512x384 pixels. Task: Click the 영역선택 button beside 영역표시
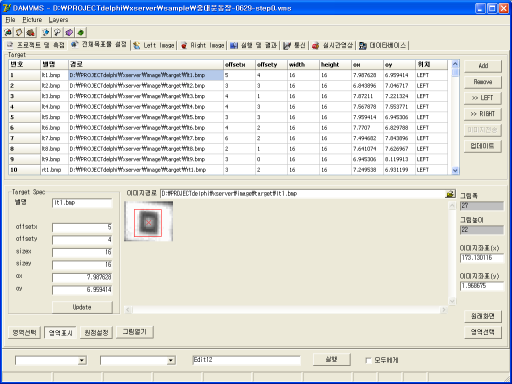pyautogui.click(x=24, y=332)
